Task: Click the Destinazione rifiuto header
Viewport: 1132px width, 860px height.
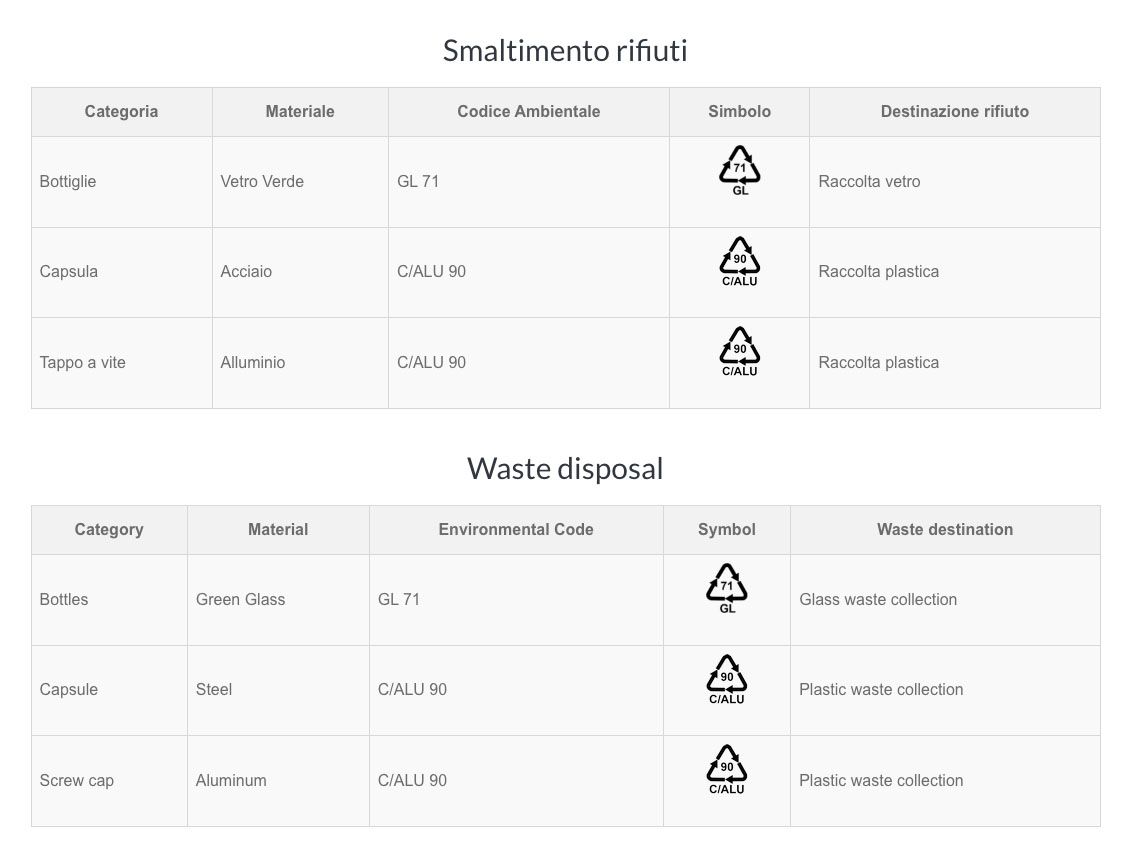Action: pos(954,112)
